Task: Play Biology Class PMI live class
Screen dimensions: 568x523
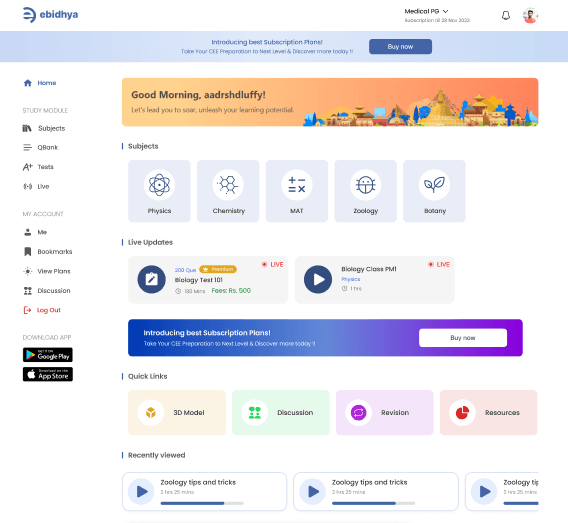Action: pyautogui.click(x=318, y=280)
